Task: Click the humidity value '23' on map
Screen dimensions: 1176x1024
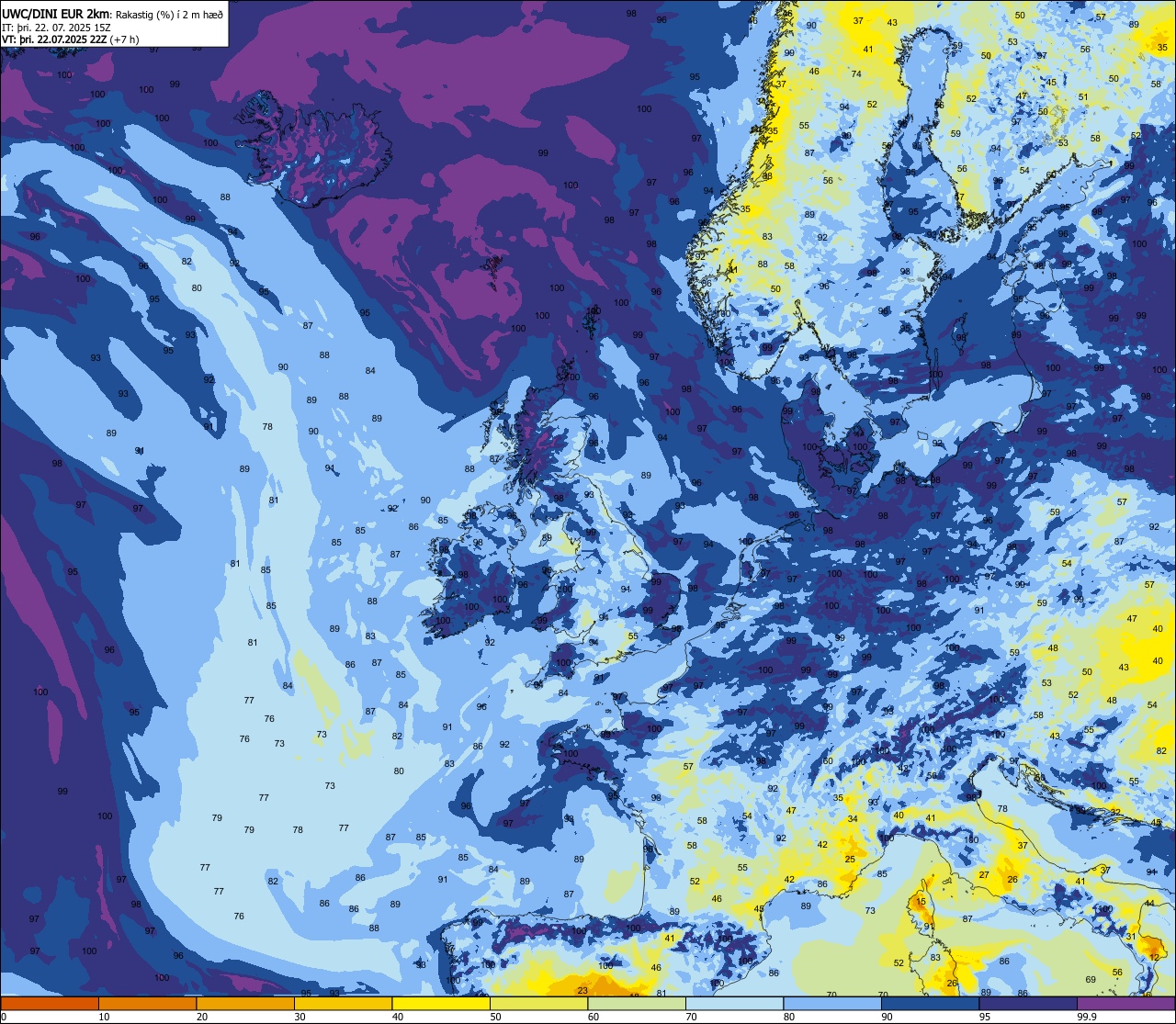Action: point(582,990)
